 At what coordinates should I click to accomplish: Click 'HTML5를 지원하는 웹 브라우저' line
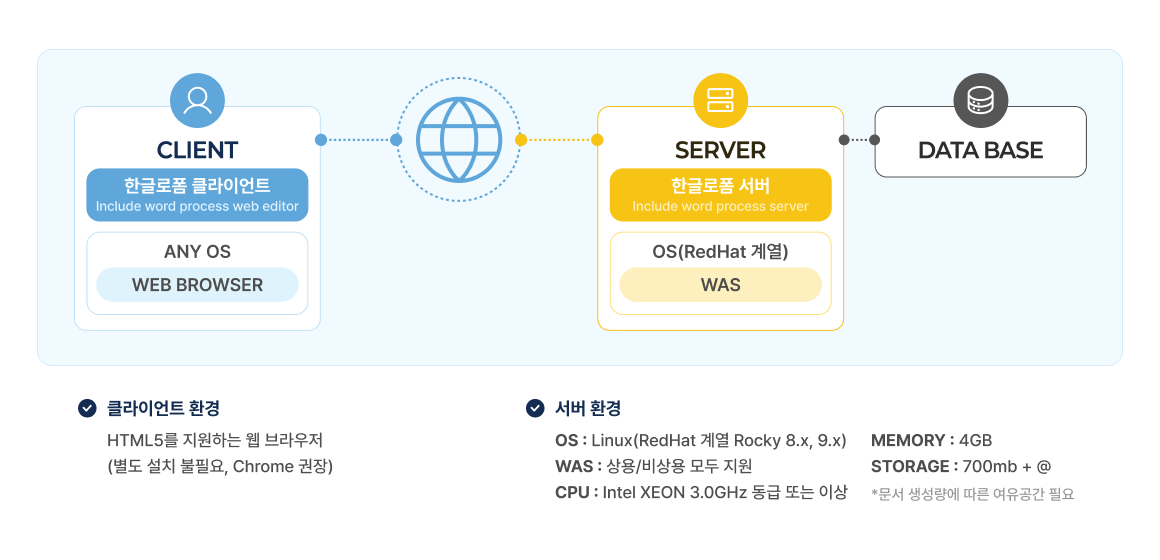click(x=215, y=440)
